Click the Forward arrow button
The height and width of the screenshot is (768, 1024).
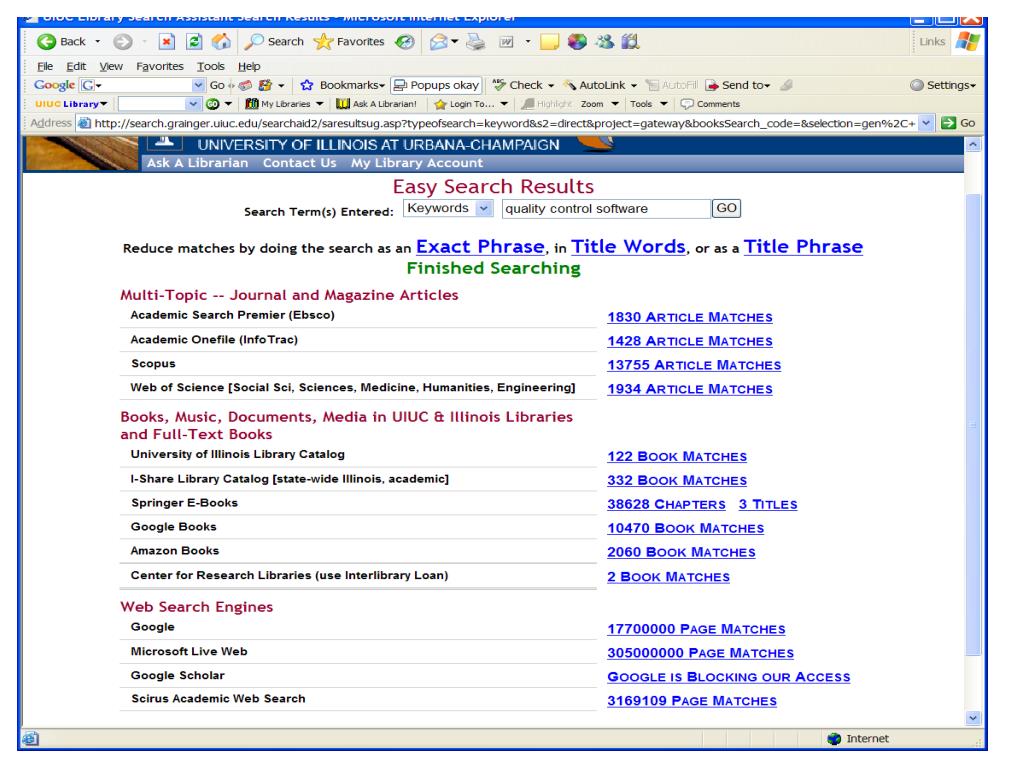pos(123,42)
